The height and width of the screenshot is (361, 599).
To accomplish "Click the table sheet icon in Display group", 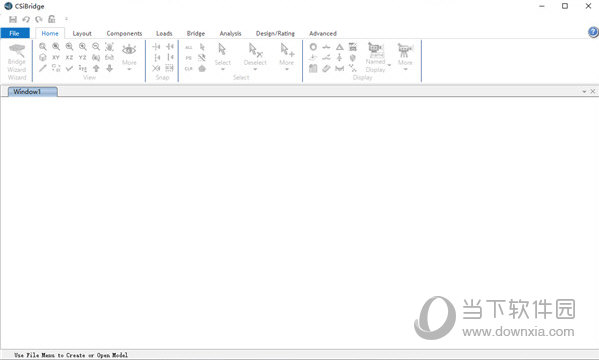I will click(x=313, y=68).
